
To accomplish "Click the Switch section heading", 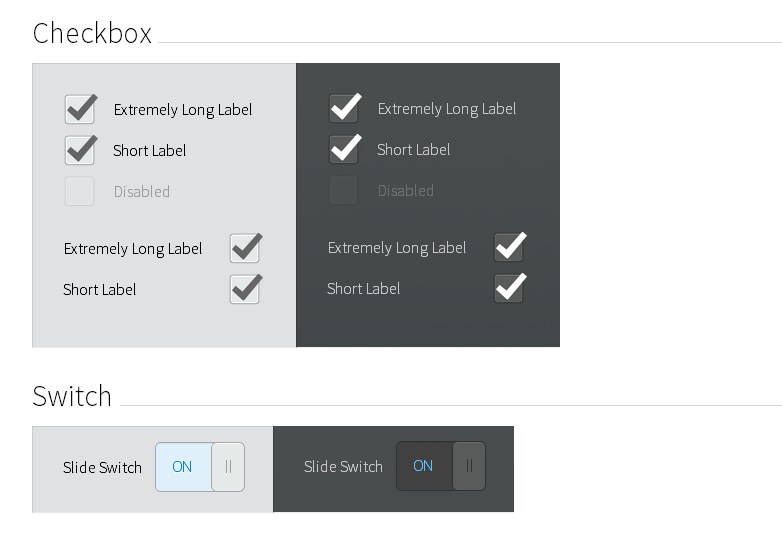I will [x=72, y=396].
